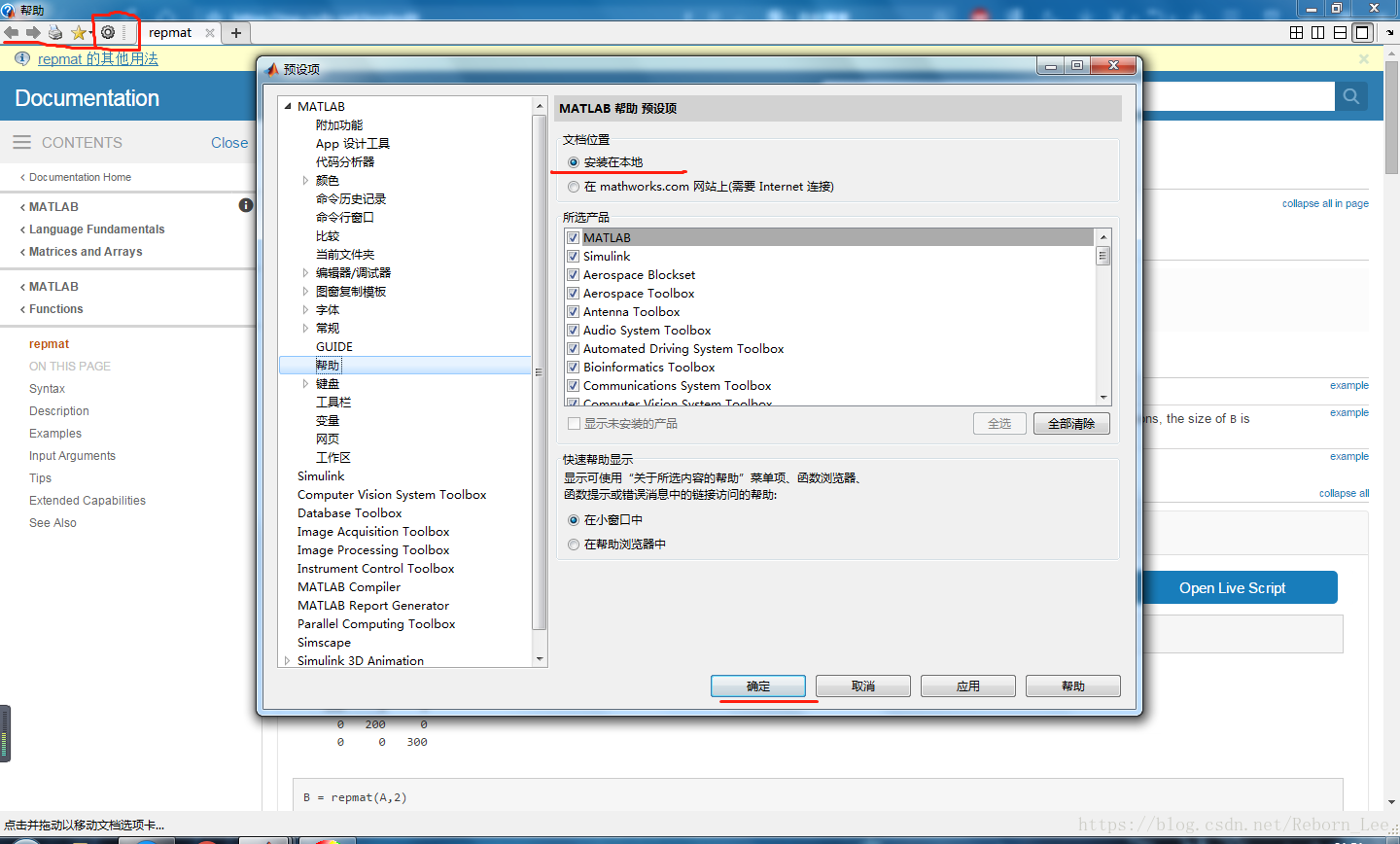The width and height of the screenshot is (1400, 844).
Task: Expand the 颜色 tree node
Action: pyautogui.click(x=305, y=181)
